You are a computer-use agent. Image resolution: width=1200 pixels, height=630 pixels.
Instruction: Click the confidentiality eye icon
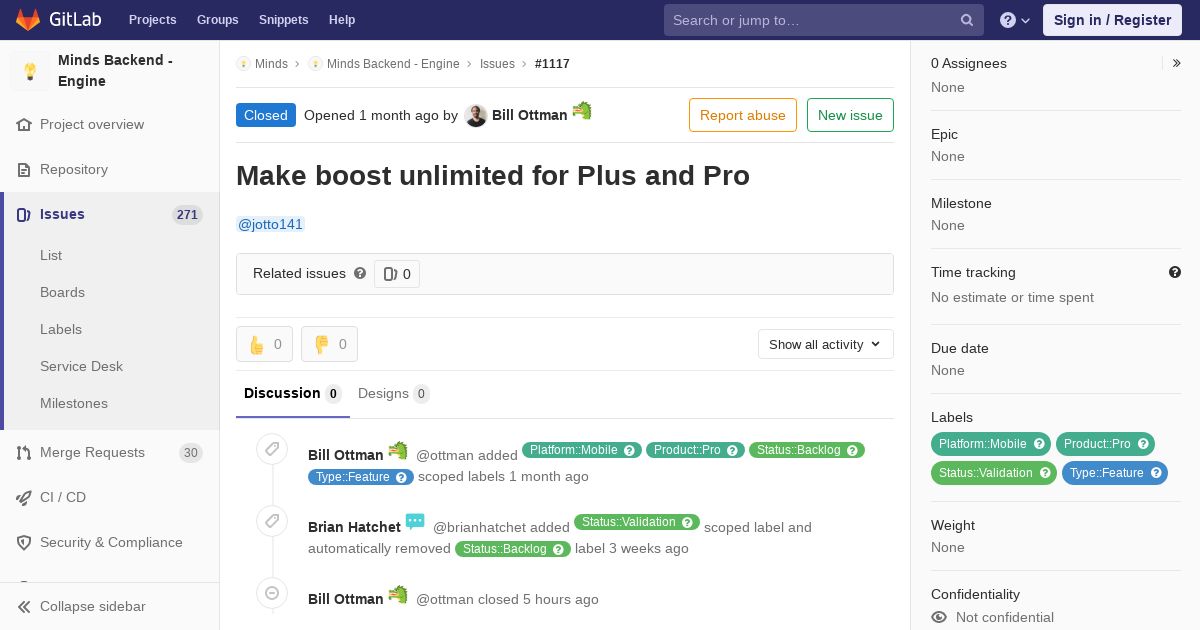(939, 617)
